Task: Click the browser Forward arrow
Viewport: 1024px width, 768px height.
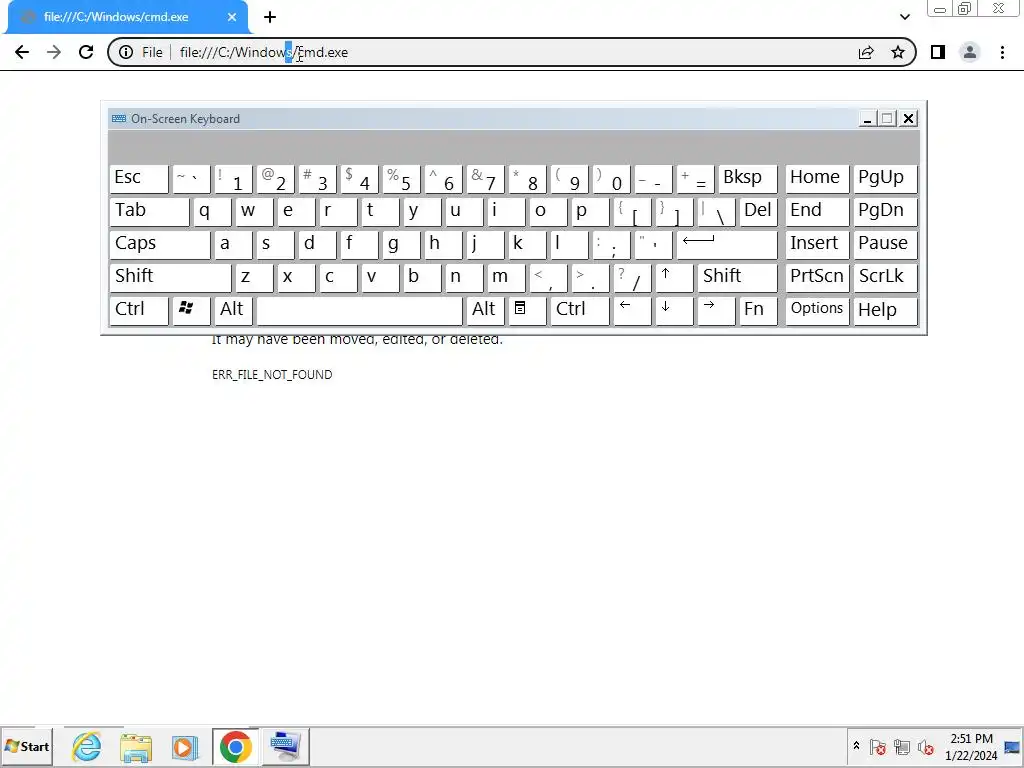Action: tap(54, 52)
